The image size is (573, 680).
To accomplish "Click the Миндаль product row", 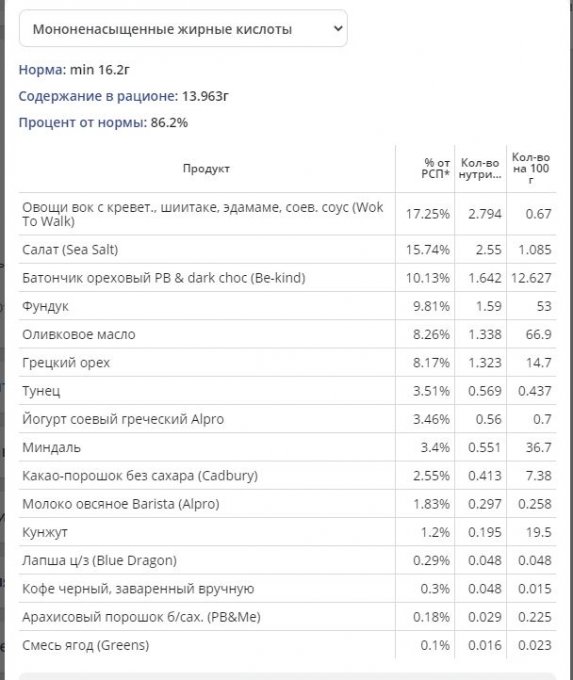I will pos(287,447).
